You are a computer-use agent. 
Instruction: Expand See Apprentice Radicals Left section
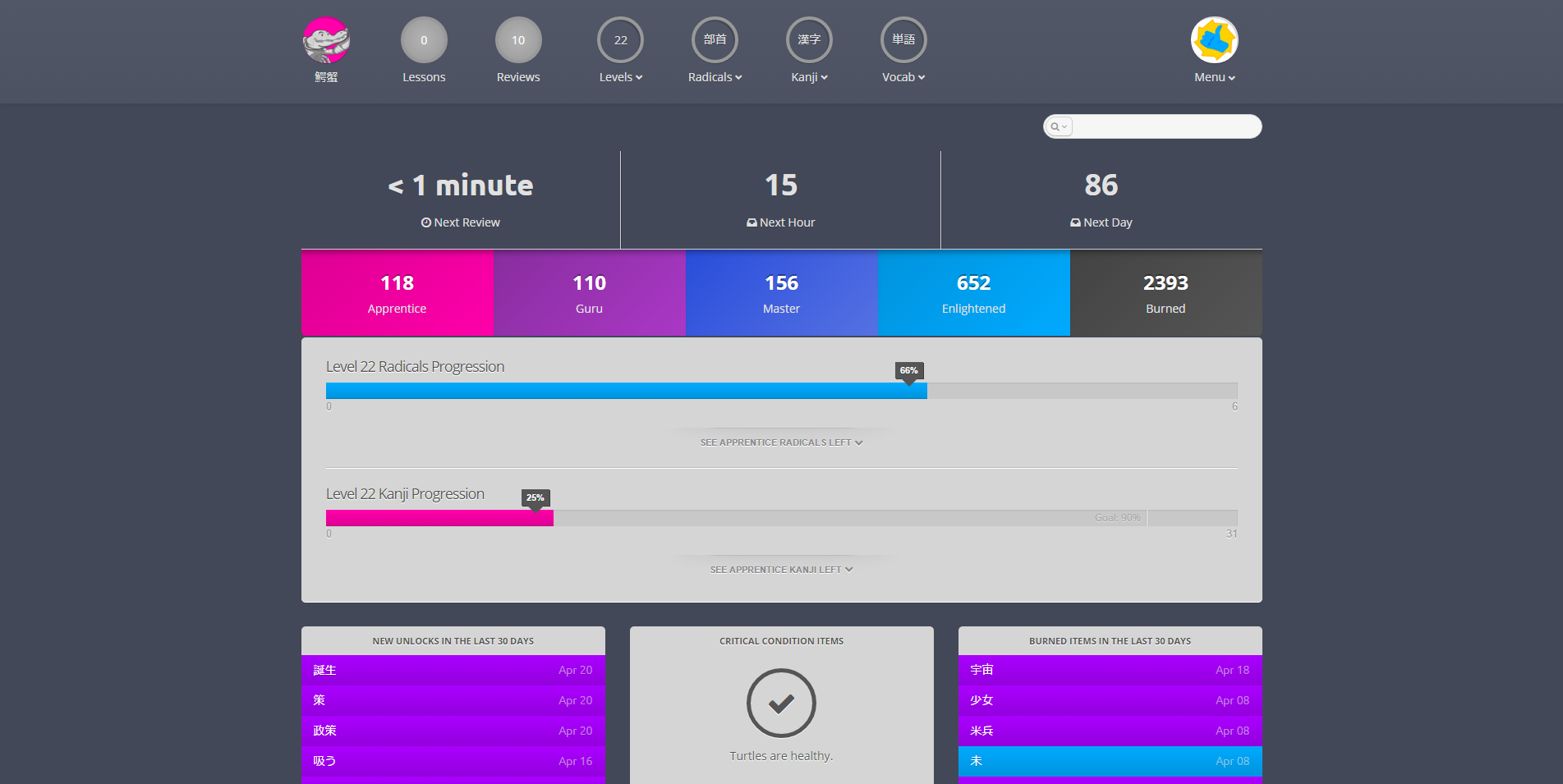(780, 442)
